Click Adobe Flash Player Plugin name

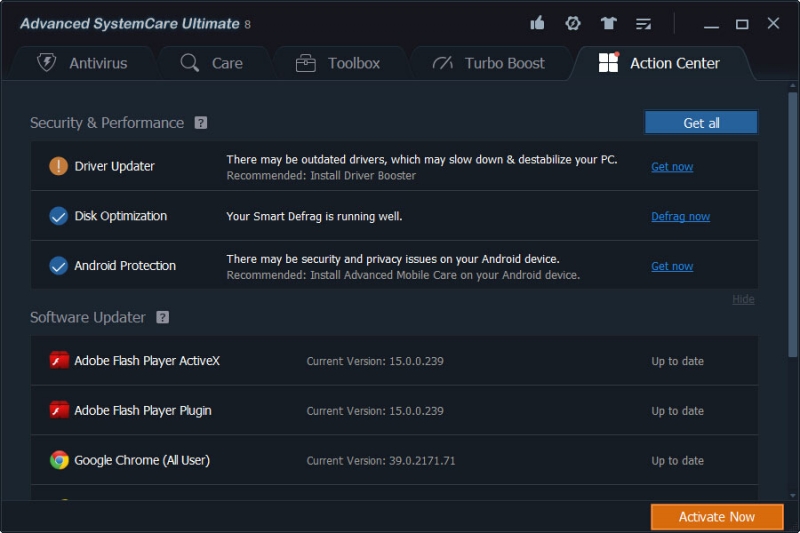coord(143,411)
